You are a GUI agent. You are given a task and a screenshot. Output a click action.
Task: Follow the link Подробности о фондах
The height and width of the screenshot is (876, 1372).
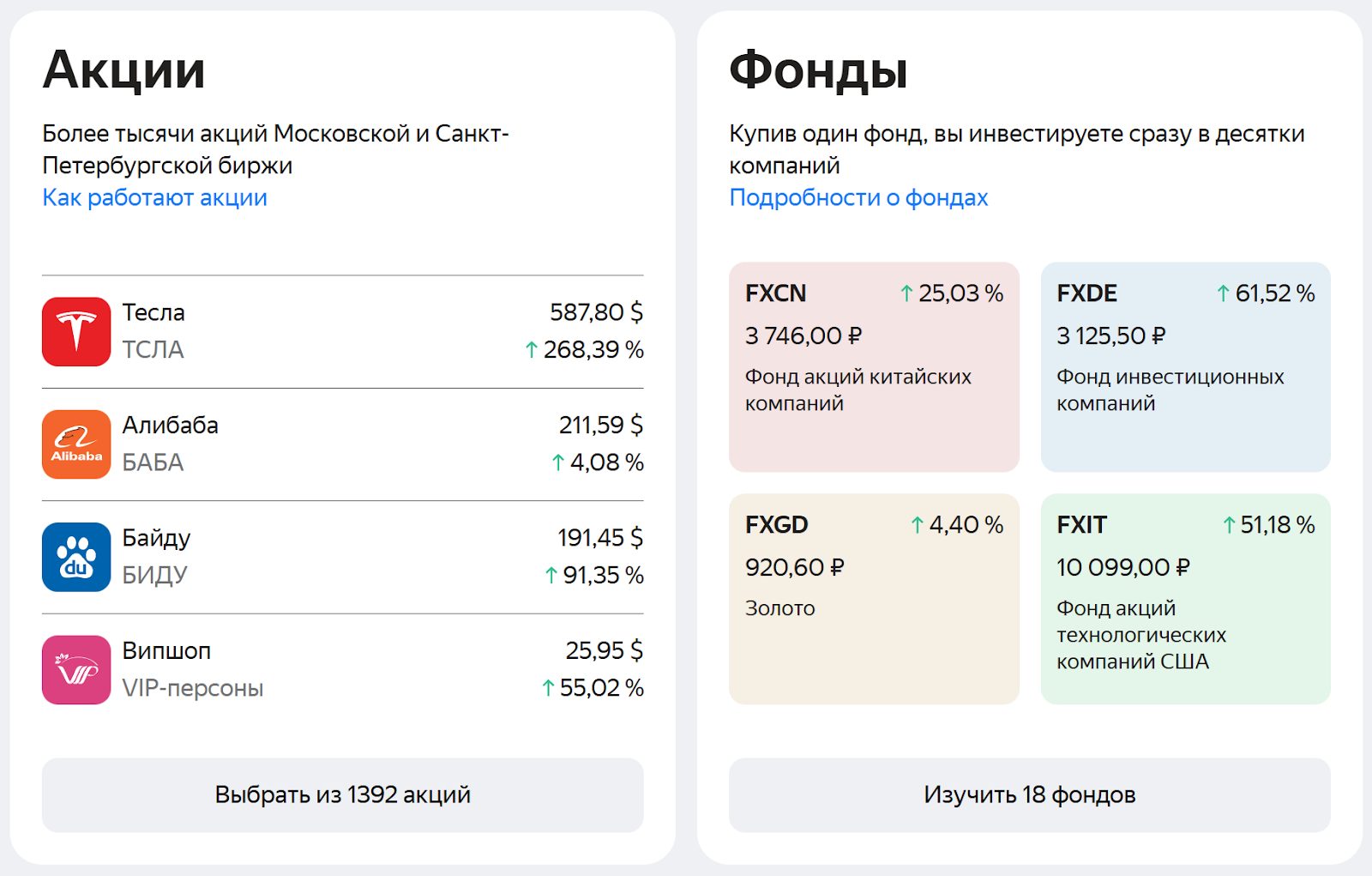[857, 197]
